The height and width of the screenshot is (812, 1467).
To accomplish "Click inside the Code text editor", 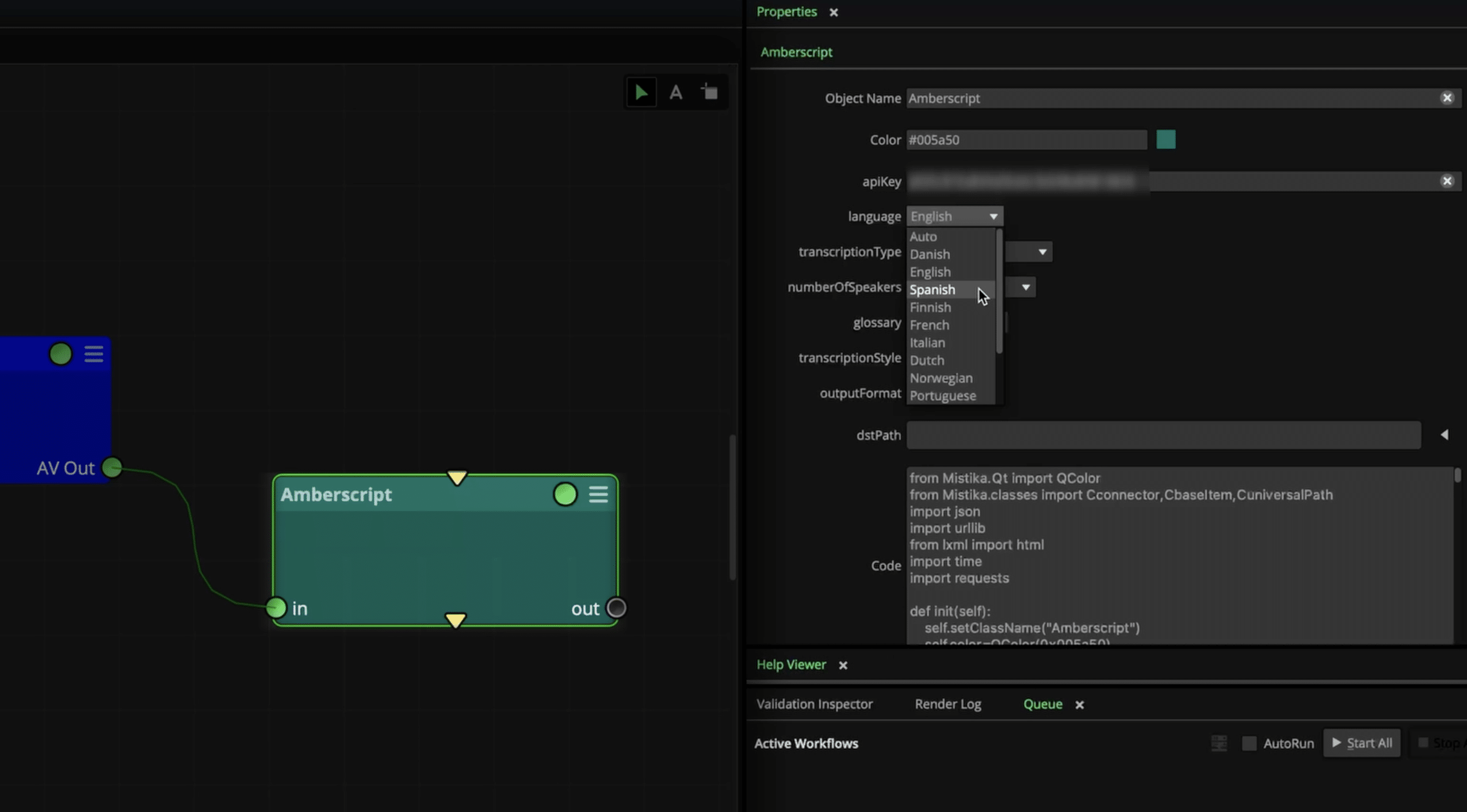I will tap(1179, 556).
